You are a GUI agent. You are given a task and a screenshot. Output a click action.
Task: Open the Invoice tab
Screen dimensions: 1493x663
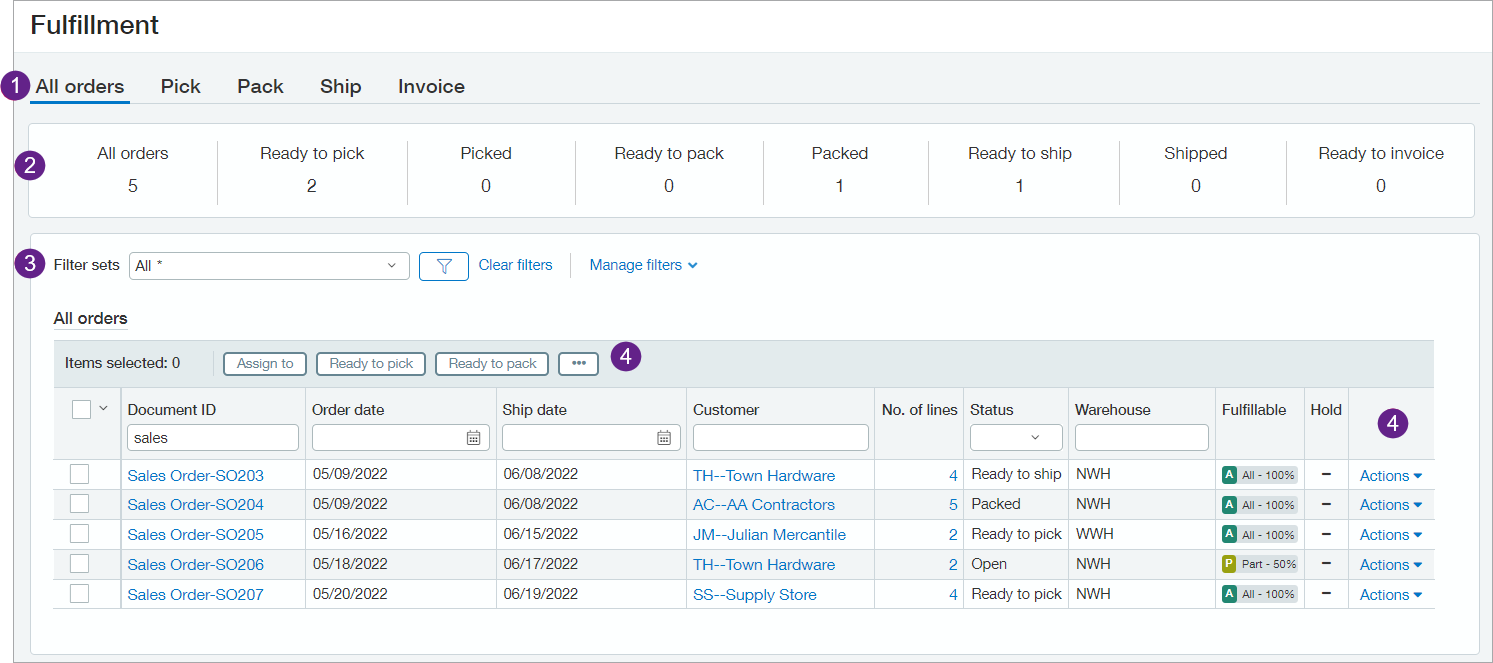click(x=430, y=87)
